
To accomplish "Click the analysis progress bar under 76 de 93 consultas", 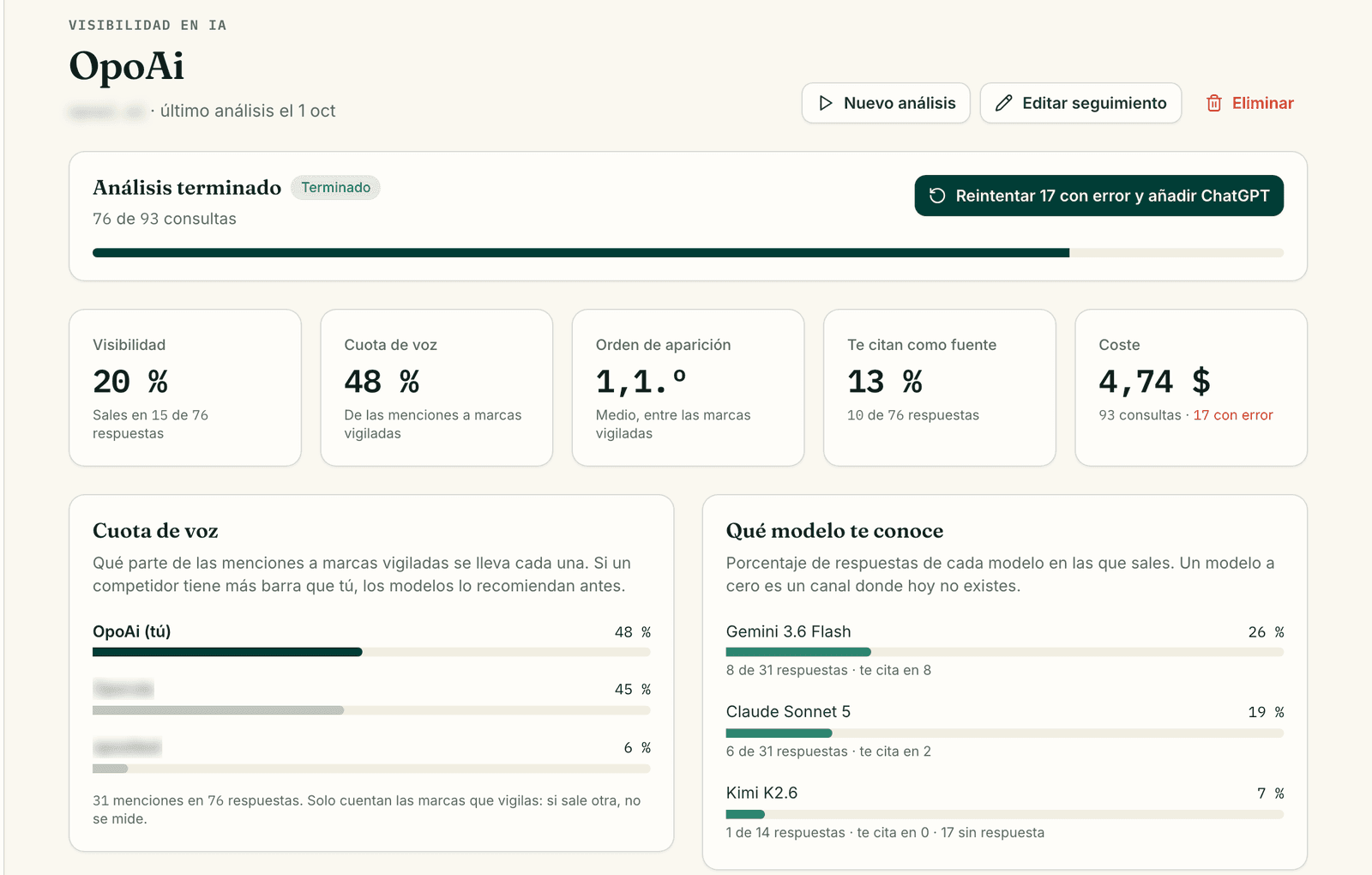I will [688, 253].
